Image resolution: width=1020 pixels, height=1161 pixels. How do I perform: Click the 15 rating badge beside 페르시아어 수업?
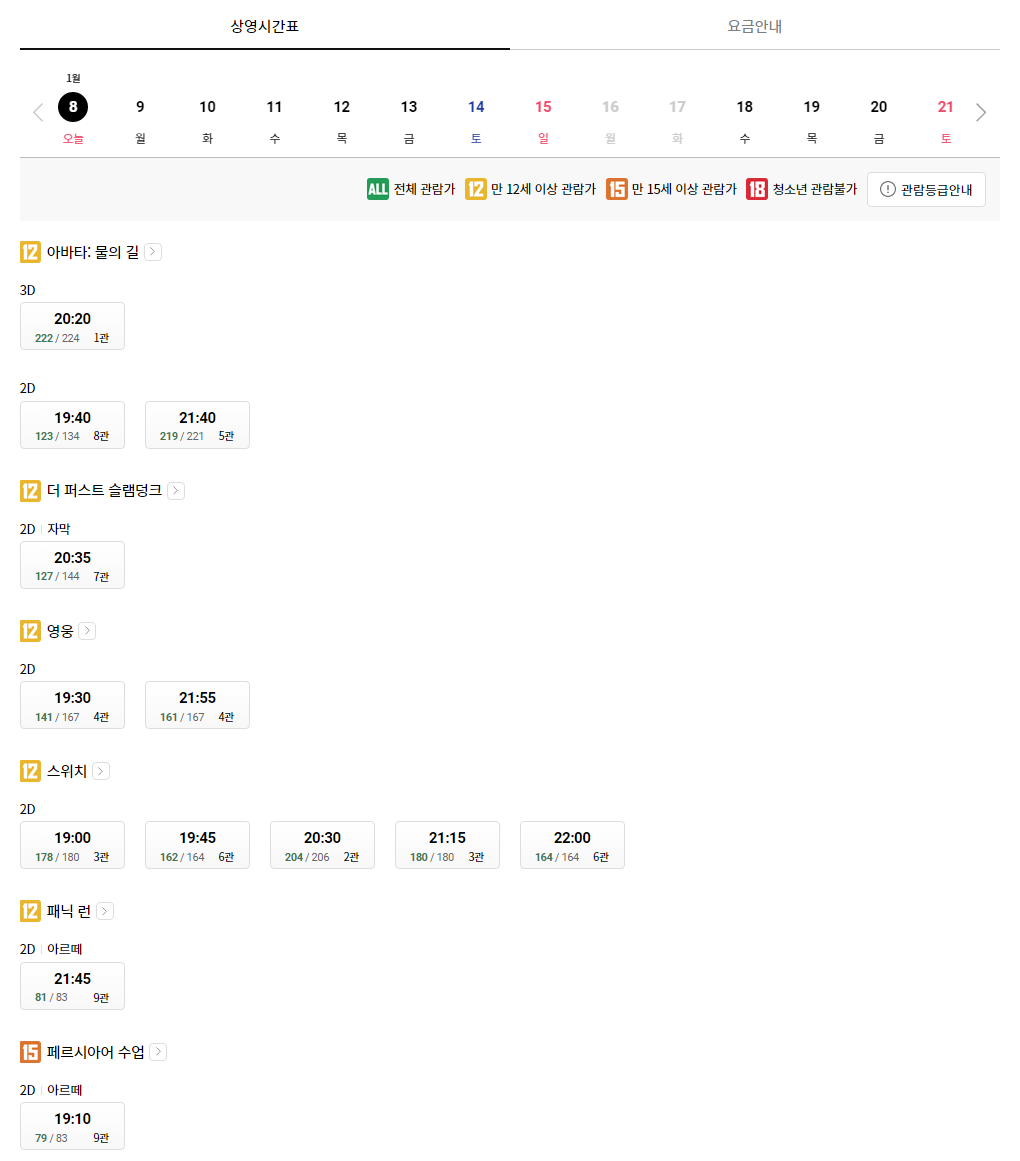pyautogui.click(x=30, y=1051)
